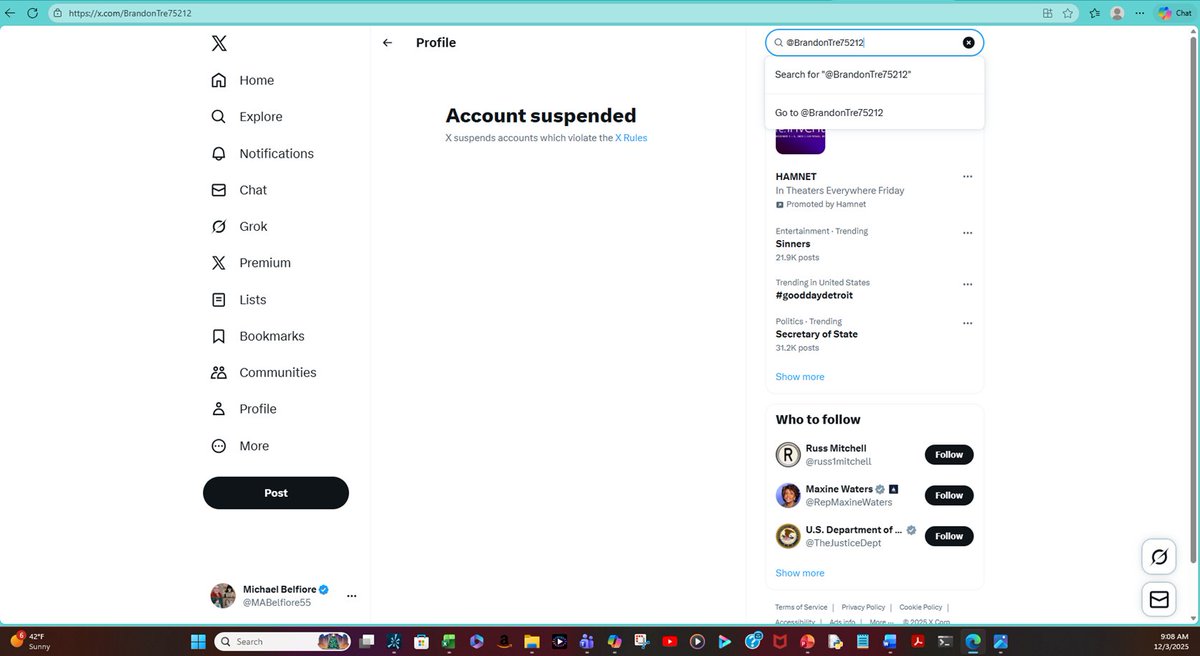Screen dimensions: 1200x656
Task: Open the browser favorites list icon
Action: (x=1095, y=13)
